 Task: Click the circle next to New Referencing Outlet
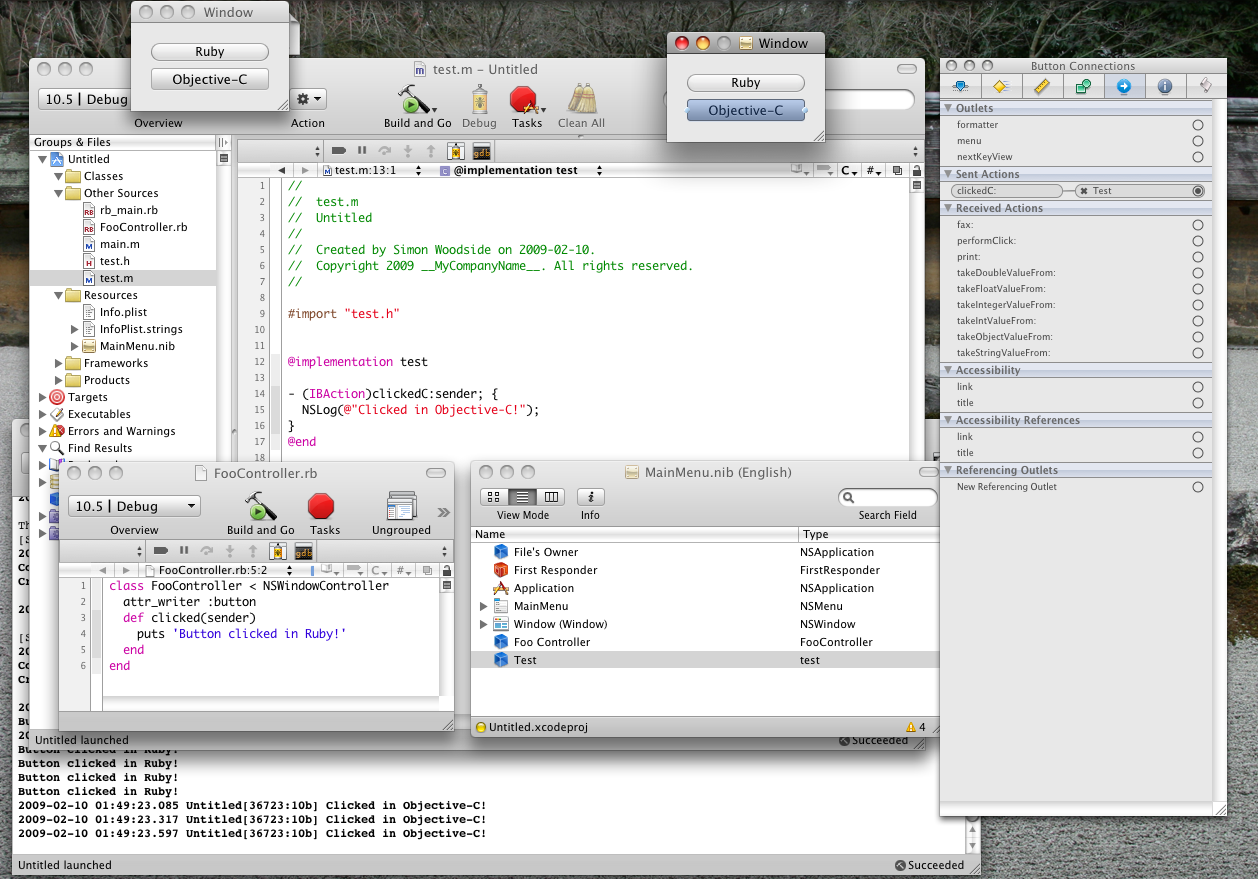(1197, 487)
